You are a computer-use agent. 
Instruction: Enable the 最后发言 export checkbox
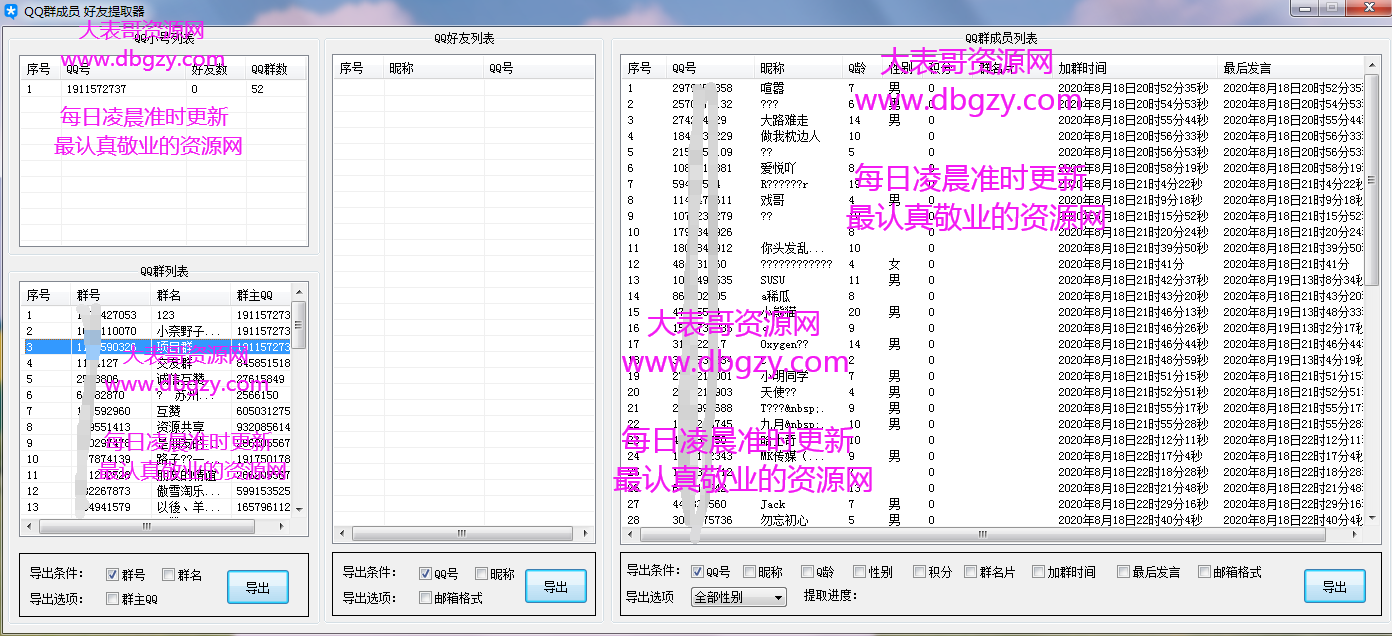click(x=1124, y=572)
